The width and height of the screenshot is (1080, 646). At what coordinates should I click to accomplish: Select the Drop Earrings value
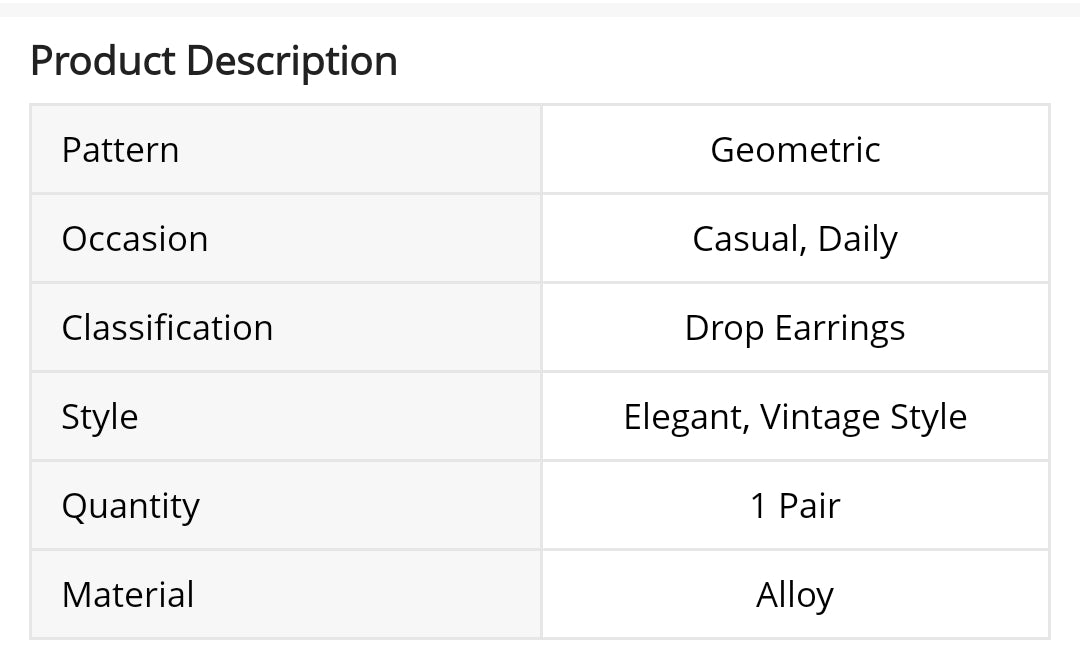click(795, 328)
